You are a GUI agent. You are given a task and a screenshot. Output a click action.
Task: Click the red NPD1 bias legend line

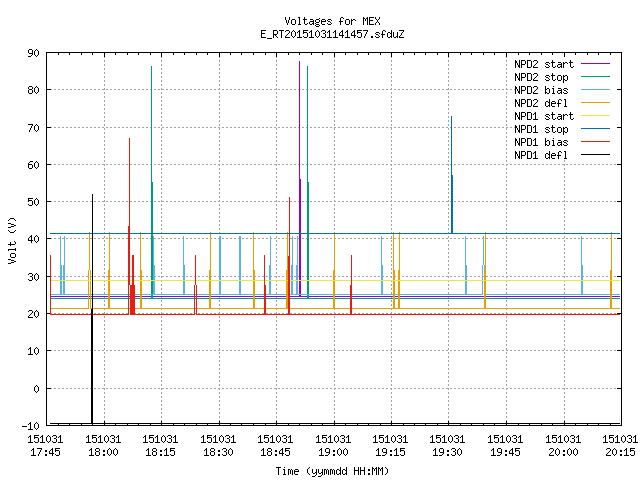595,142
